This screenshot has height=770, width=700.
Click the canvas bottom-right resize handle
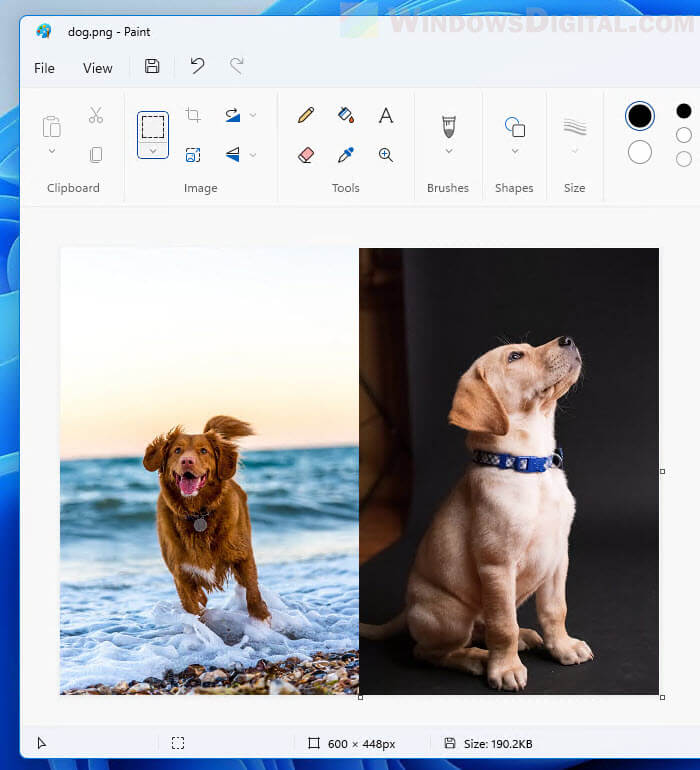point(662,697)
